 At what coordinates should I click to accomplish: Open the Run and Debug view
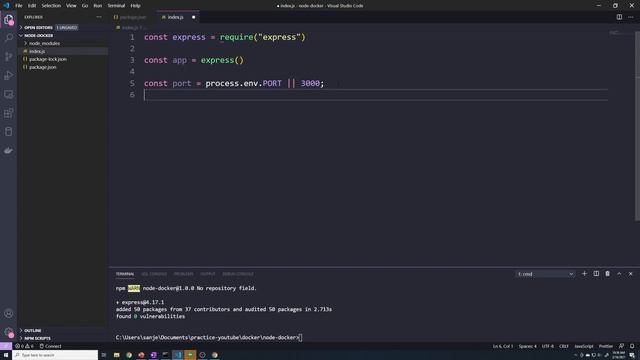[9, 75]
